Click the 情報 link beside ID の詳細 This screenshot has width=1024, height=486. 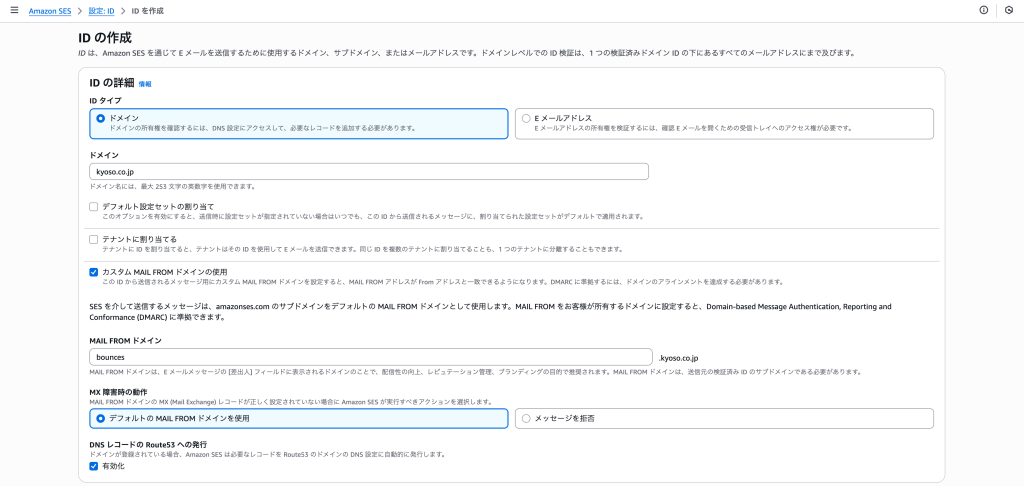pos(145,84)
